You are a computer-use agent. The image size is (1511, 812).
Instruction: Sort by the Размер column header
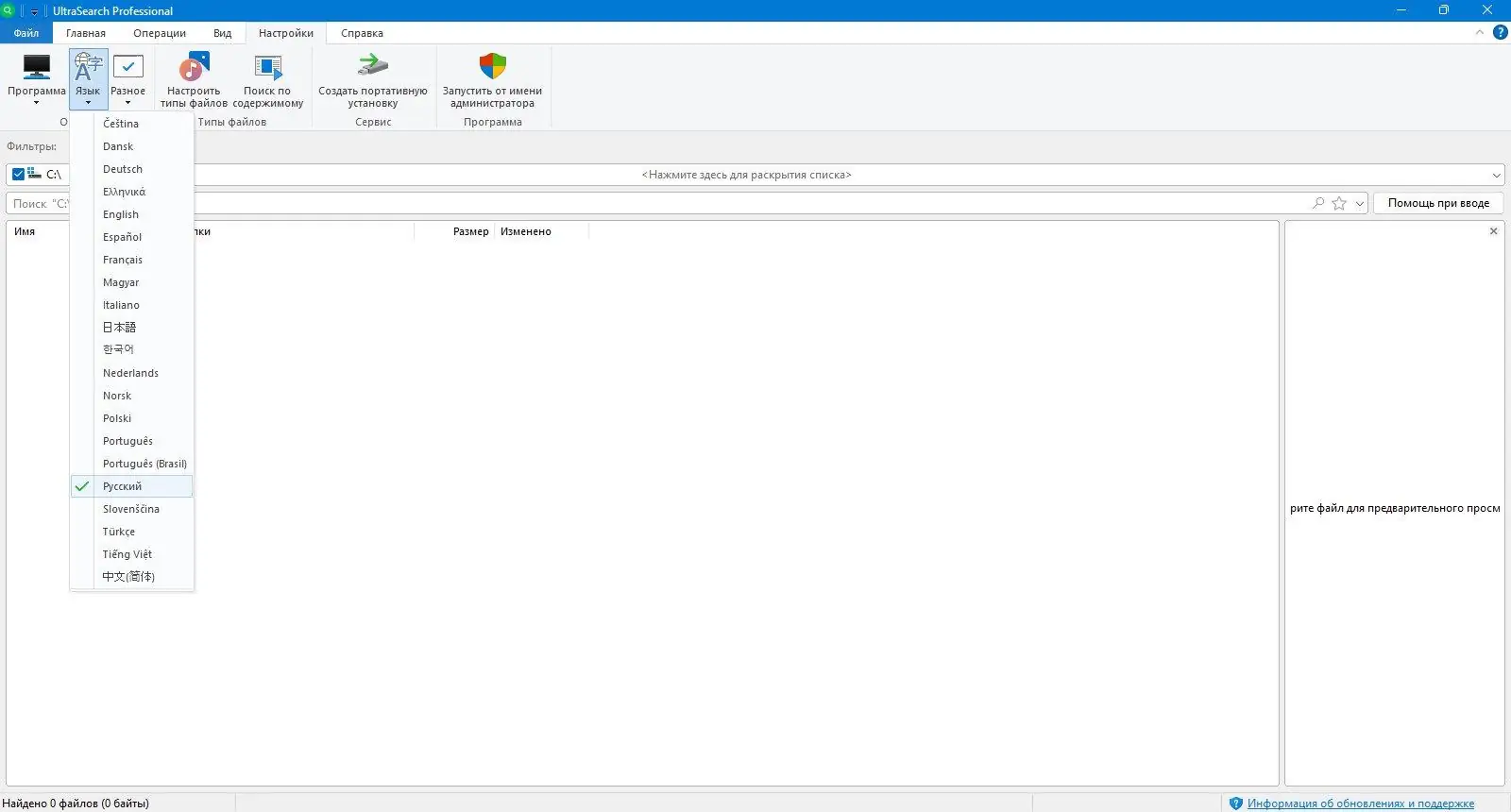click(471, 231)
